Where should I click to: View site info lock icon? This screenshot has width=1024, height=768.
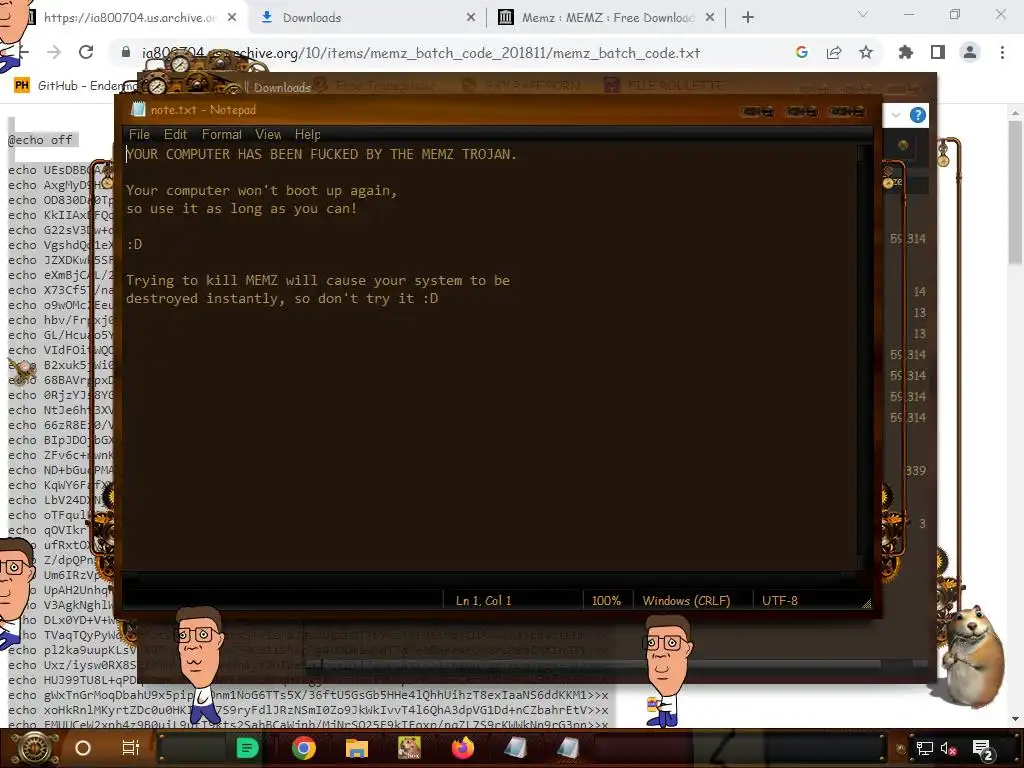(x=126, y=52)
